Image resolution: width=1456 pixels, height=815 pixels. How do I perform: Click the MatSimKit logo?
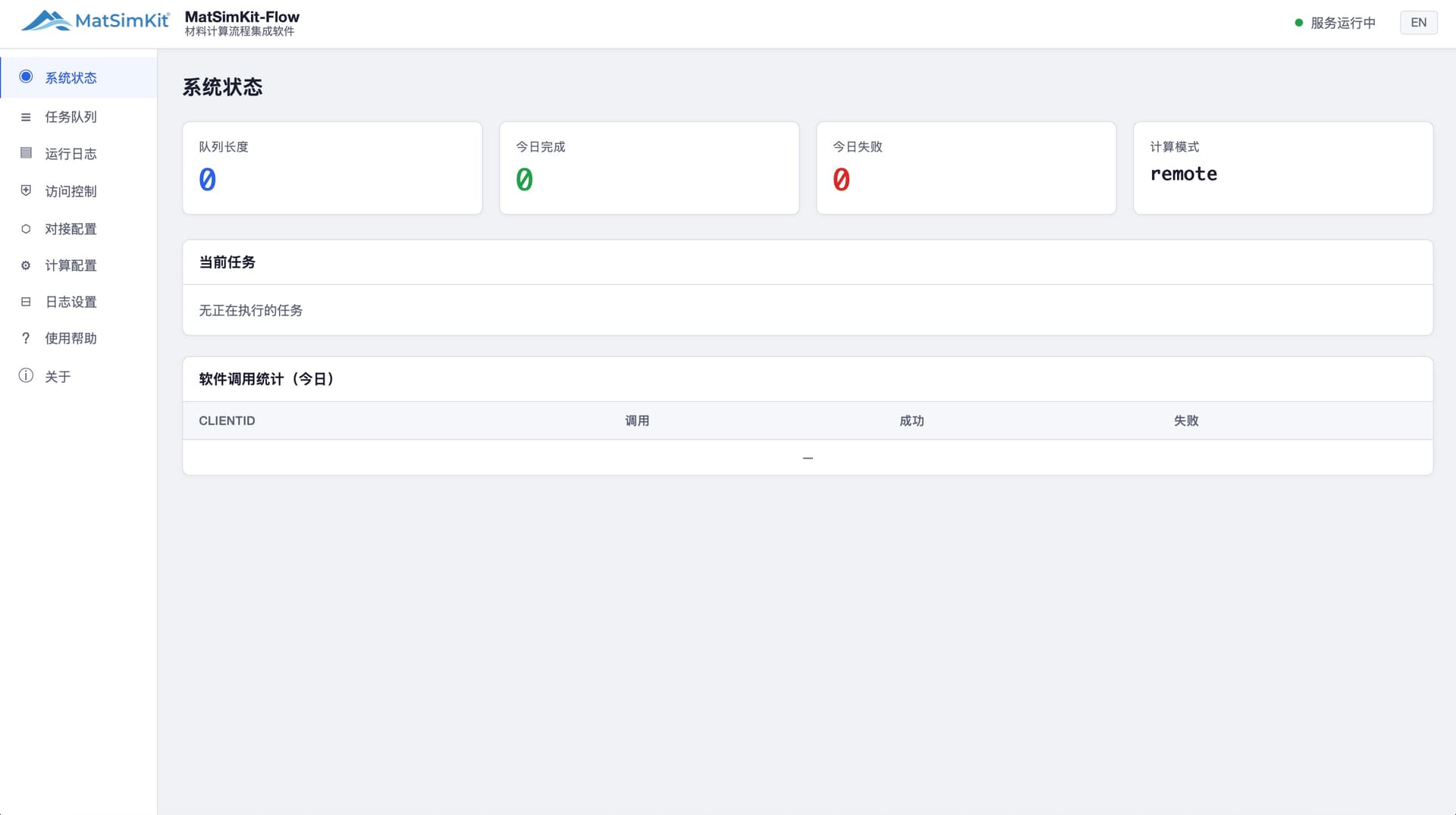coord(96,21)
